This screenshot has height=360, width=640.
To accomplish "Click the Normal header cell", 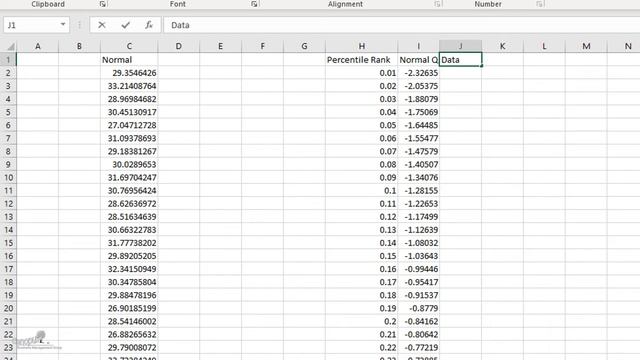I will 129,60.
